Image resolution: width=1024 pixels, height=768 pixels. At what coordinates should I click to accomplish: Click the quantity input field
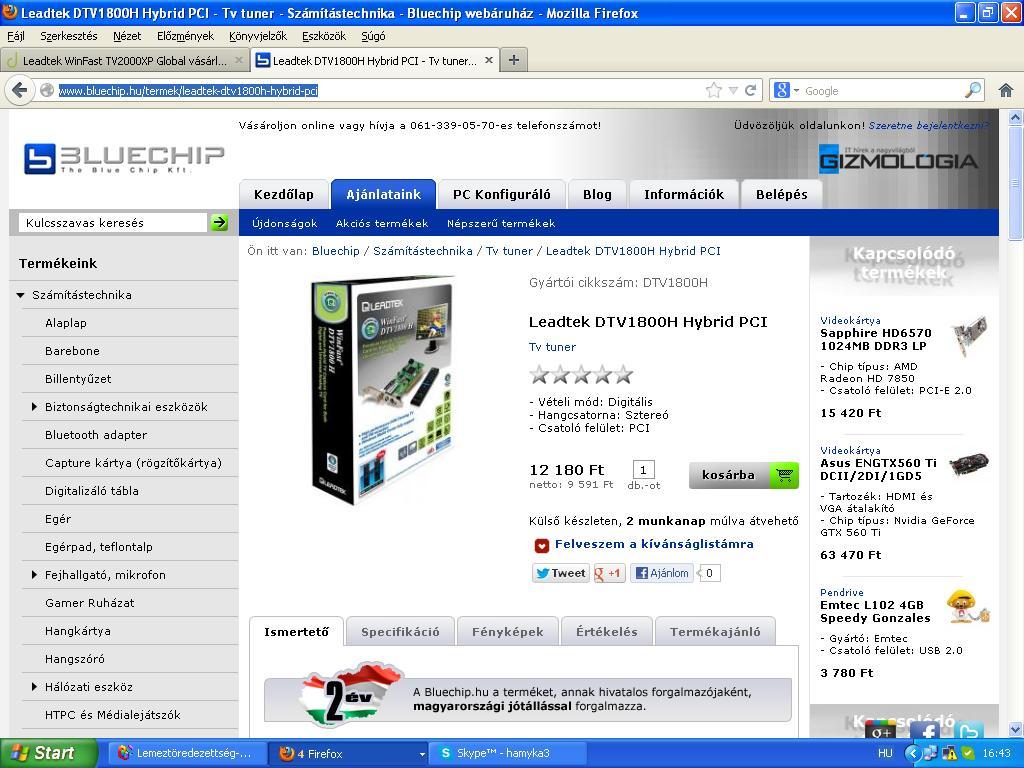pyautogui.click(x=643, y=470)
